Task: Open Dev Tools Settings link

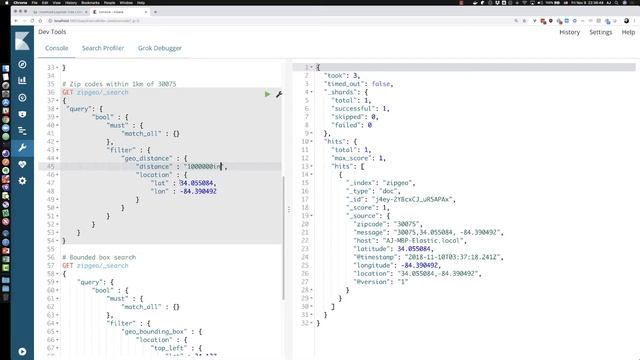Action: click(x=600, y=32)
